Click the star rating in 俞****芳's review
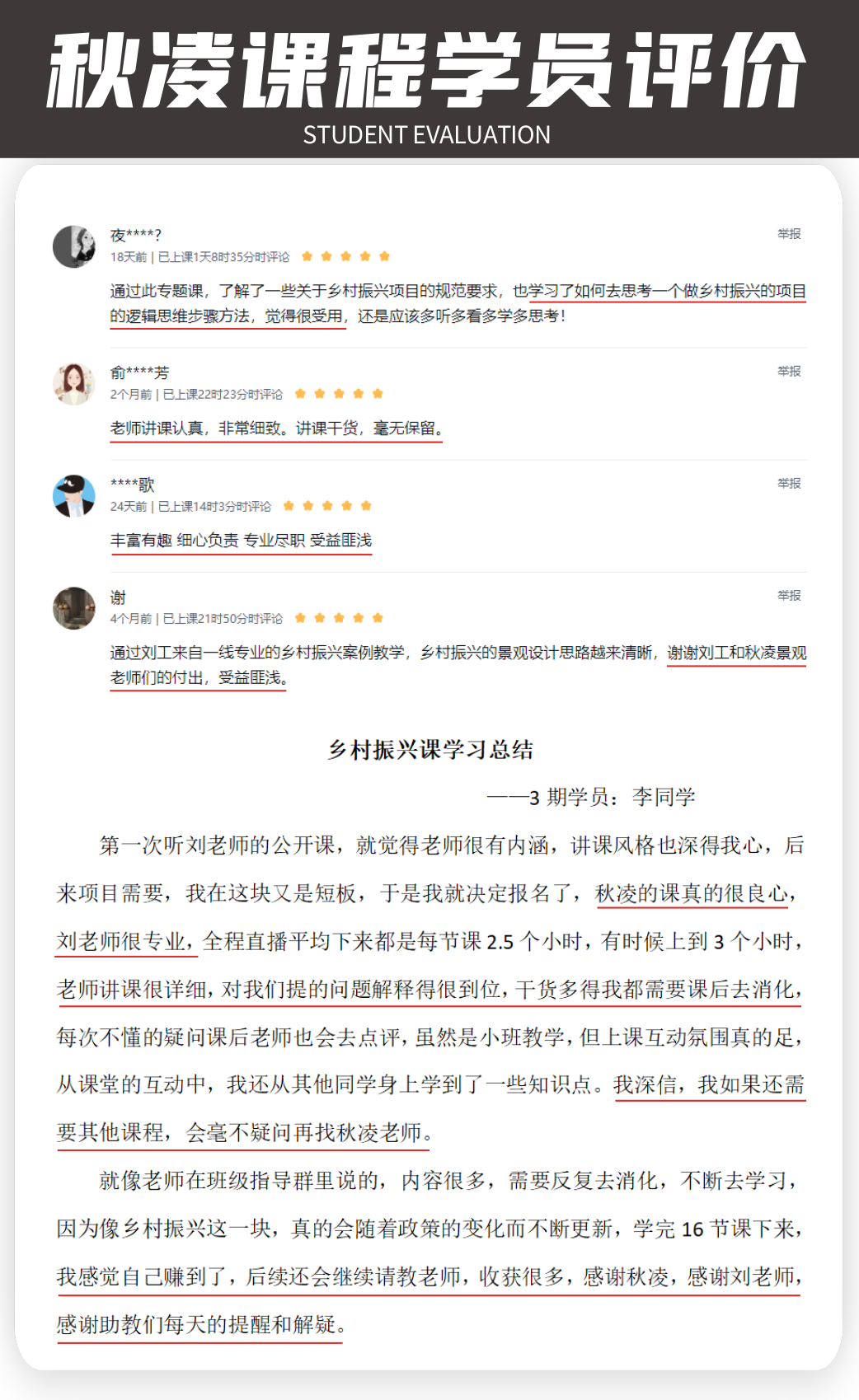This screenshot has height=1400, width=859. pyautogui.click(x=339, y=394)
